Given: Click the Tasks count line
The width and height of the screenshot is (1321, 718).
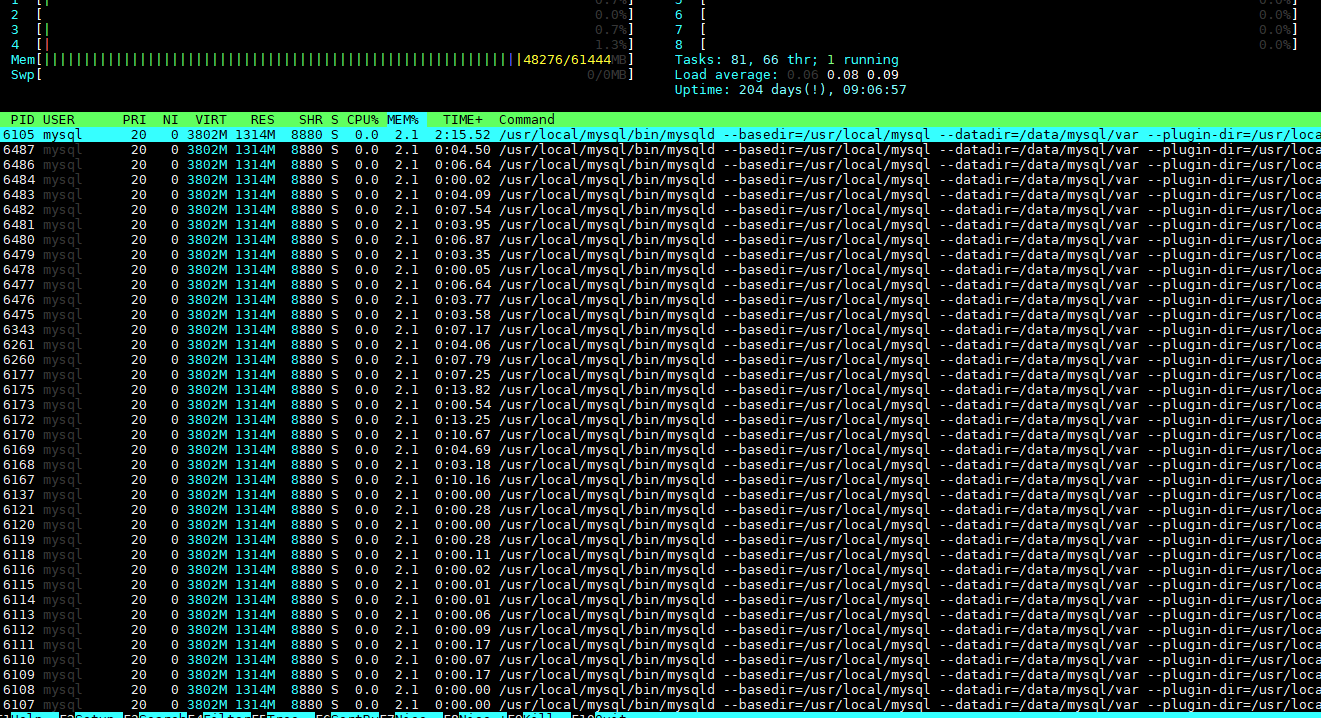Looking at the screenshot, I should pos(787,60).
